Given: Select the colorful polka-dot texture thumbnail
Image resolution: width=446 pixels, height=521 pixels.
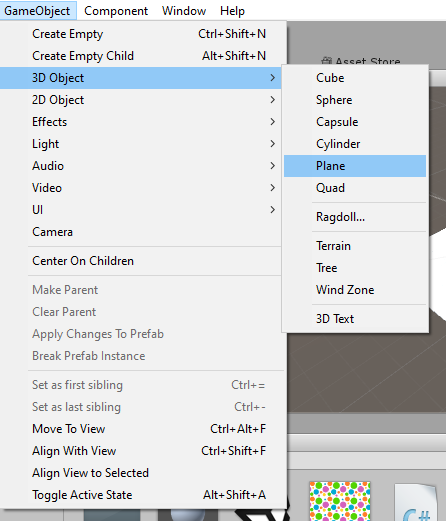Looking at the screenshot, I should 340,501.
